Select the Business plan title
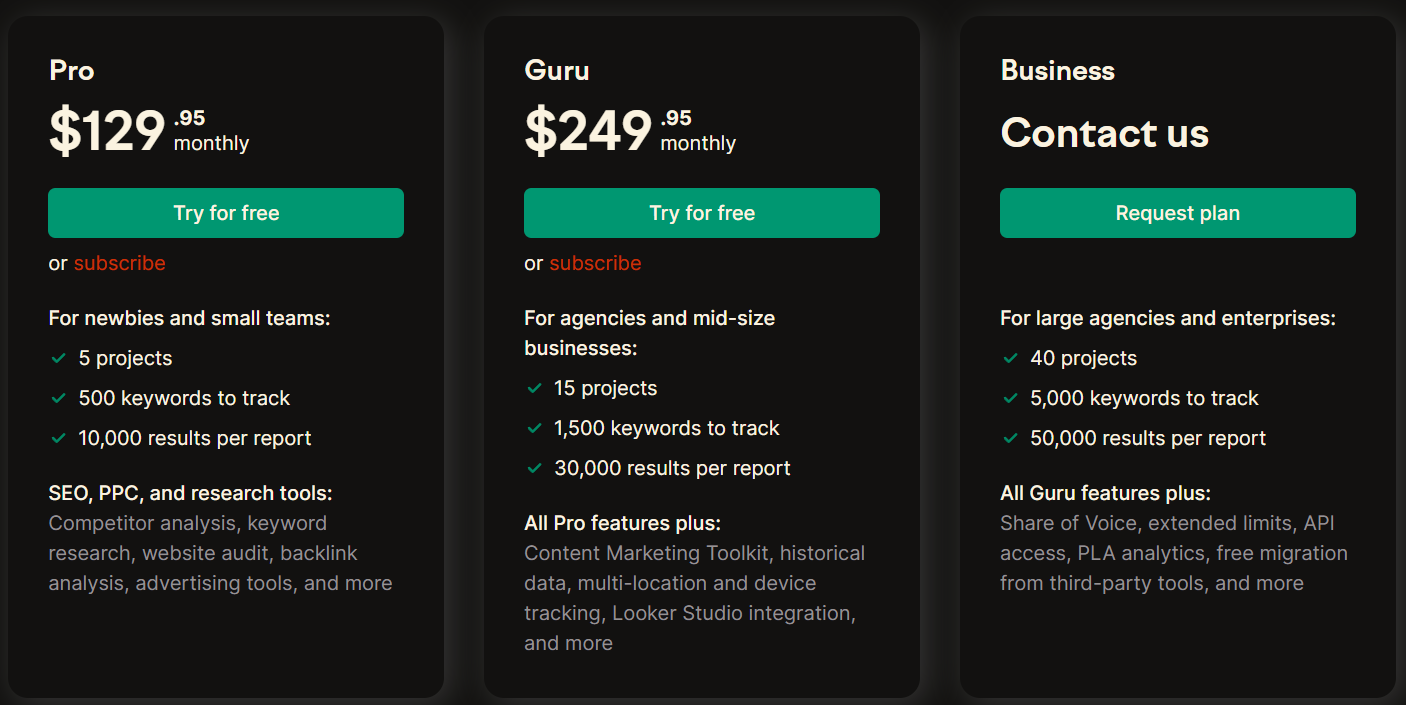The image size is (1406, 705). (1058, 71)
